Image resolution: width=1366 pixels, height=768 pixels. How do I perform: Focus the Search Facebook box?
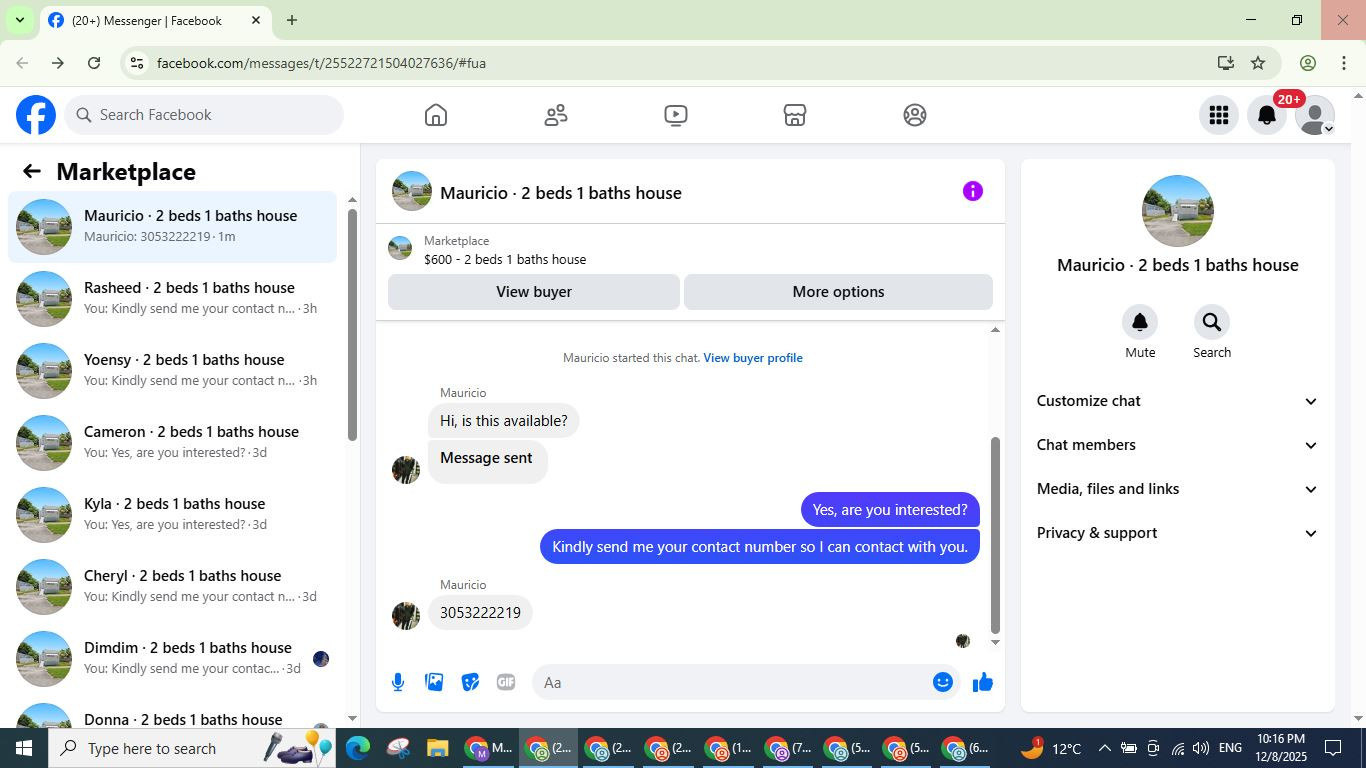[204, 115]
